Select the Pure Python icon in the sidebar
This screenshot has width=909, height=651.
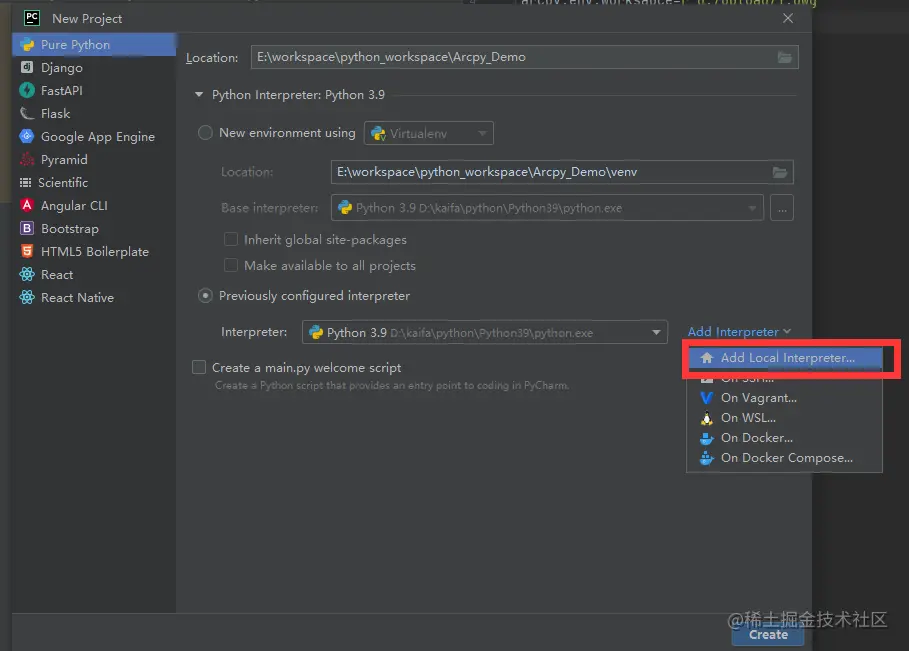[27, 45]
